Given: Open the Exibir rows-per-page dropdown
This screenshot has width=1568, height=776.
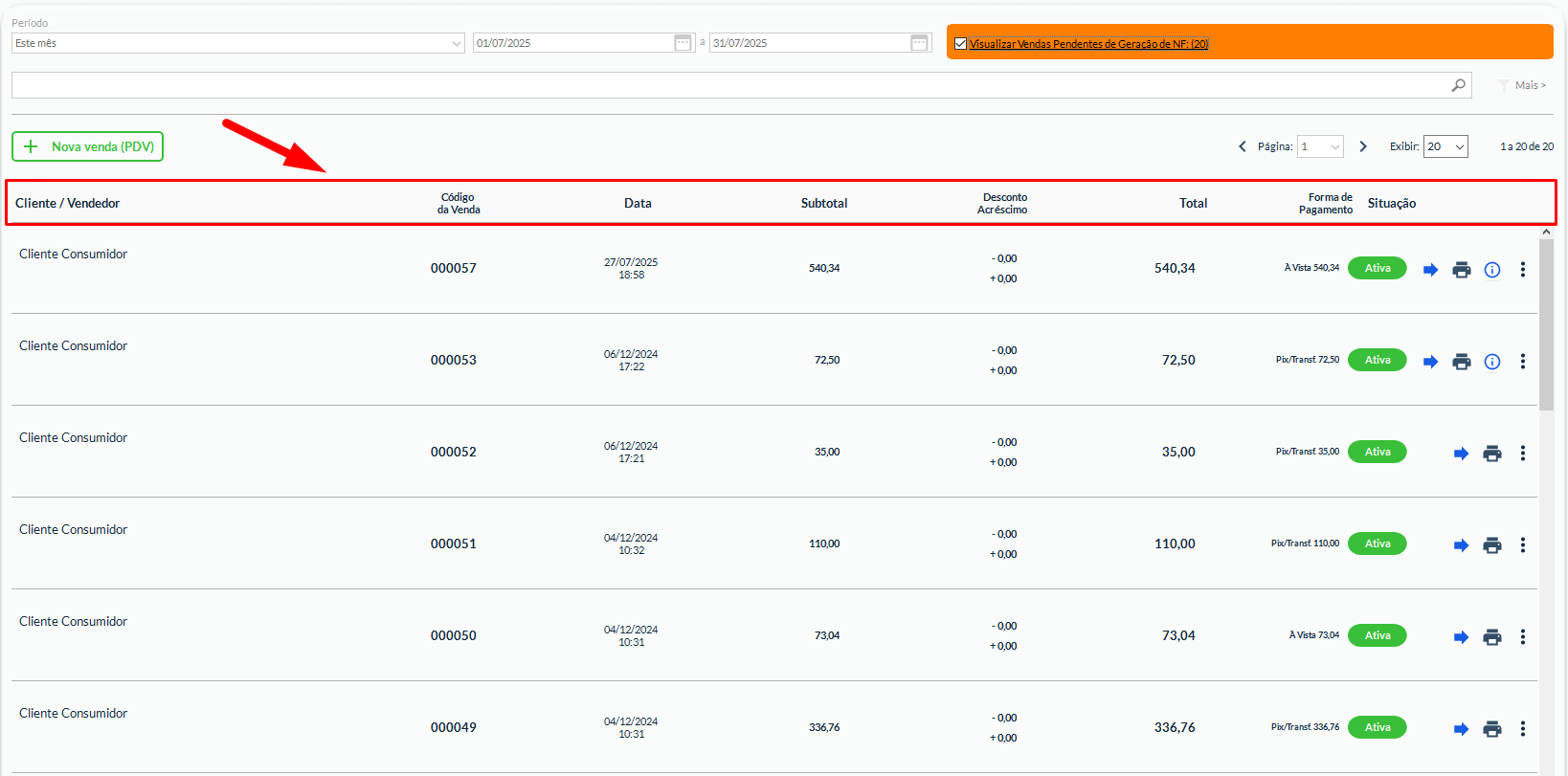Looking at the screenshot, I should (x=1445, y=146).
